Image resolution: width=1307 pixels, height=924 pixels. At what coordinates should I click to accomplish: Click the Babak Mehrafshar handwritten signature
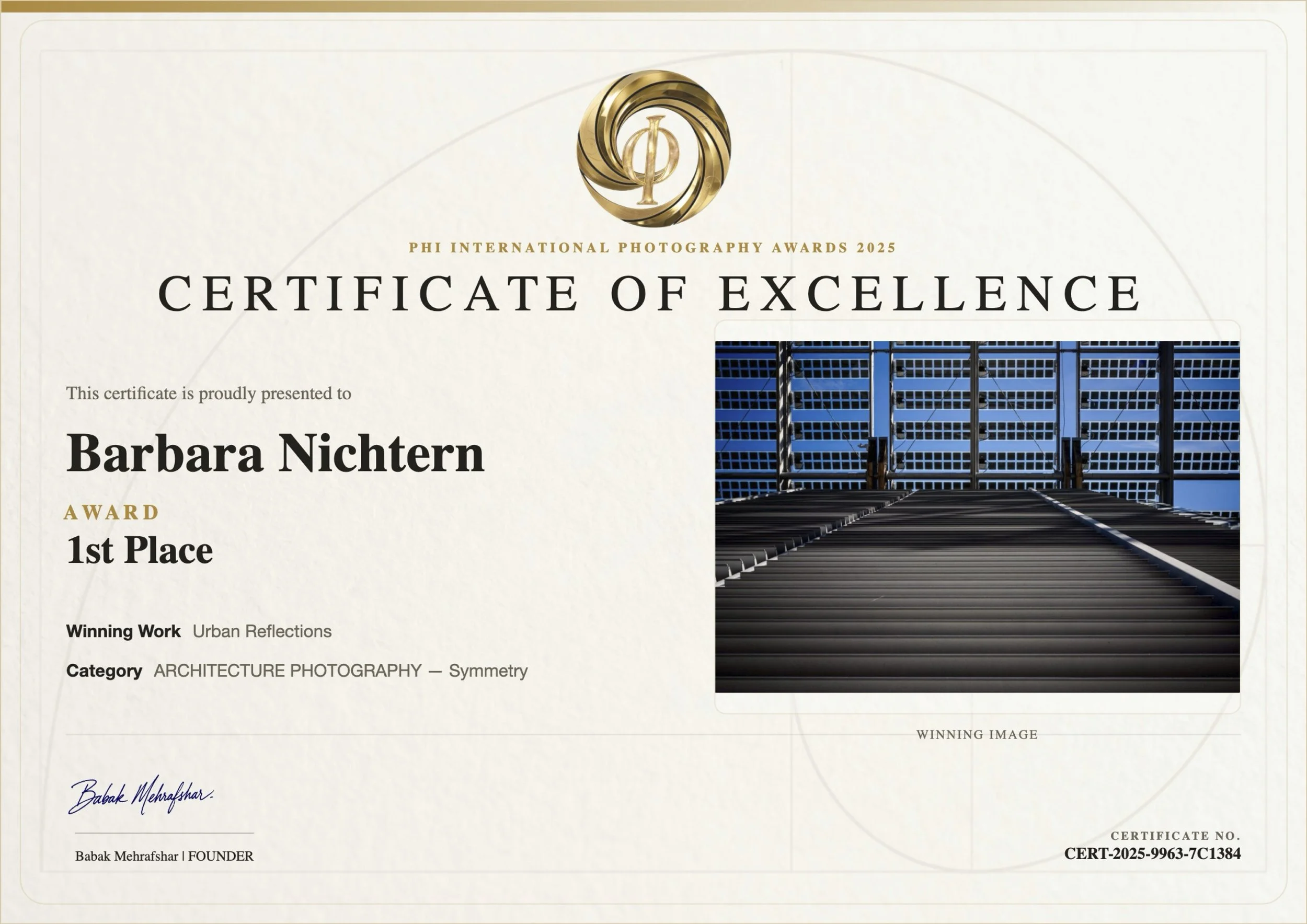pos(141,795)
